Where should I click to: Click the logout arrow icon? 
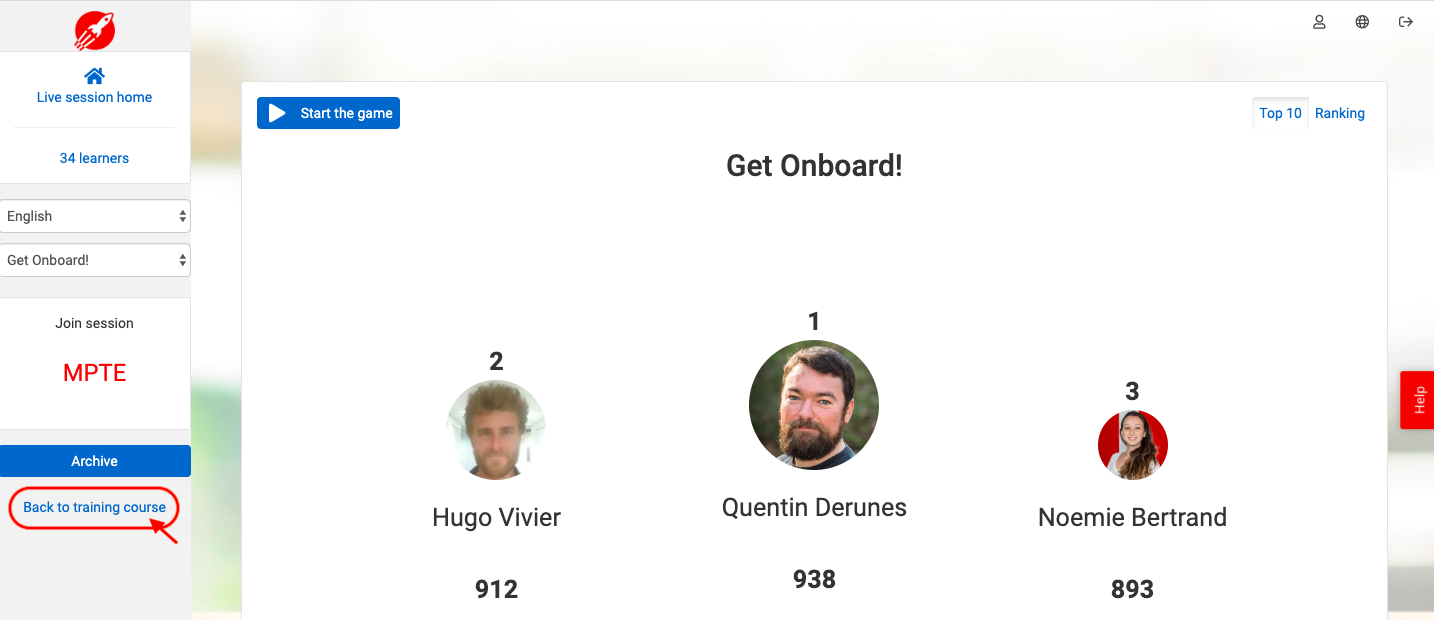[1405, 22]
